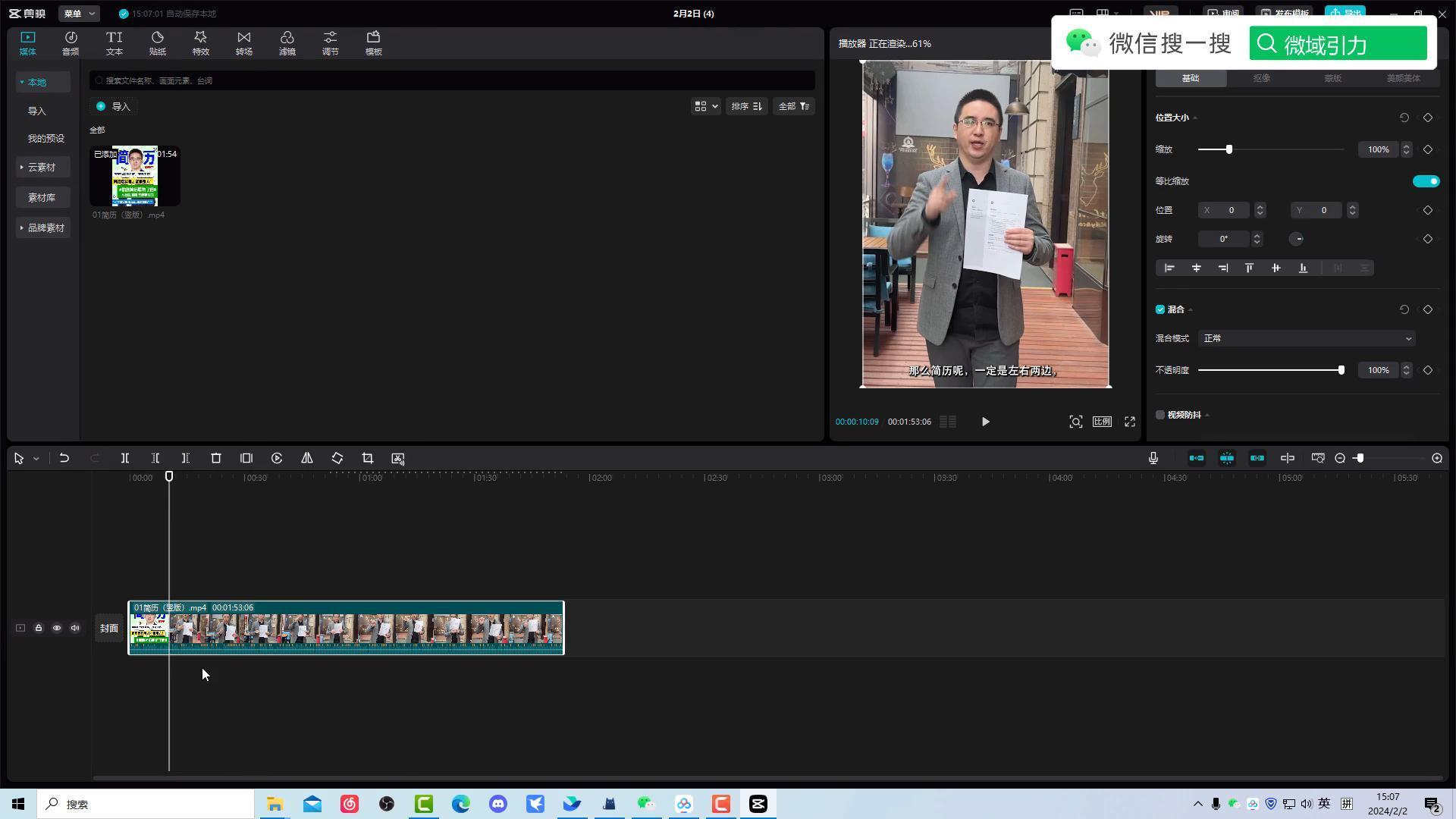Open the 排序 sort dropdown
Image resolution: width=1456 pixels, height=819 pixels.
coord(746,106)
